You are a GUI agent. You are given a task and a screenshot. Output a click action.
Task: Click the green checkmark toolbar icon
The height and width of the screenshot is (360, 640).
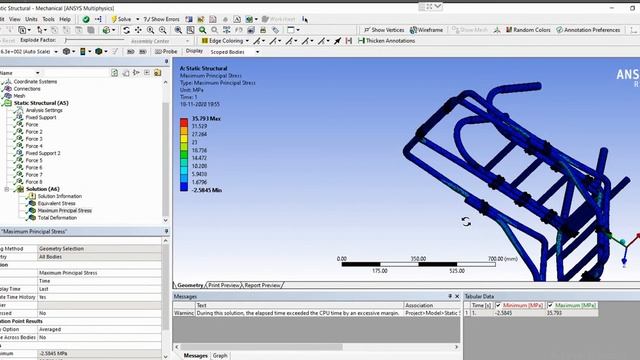pos(86,19)
